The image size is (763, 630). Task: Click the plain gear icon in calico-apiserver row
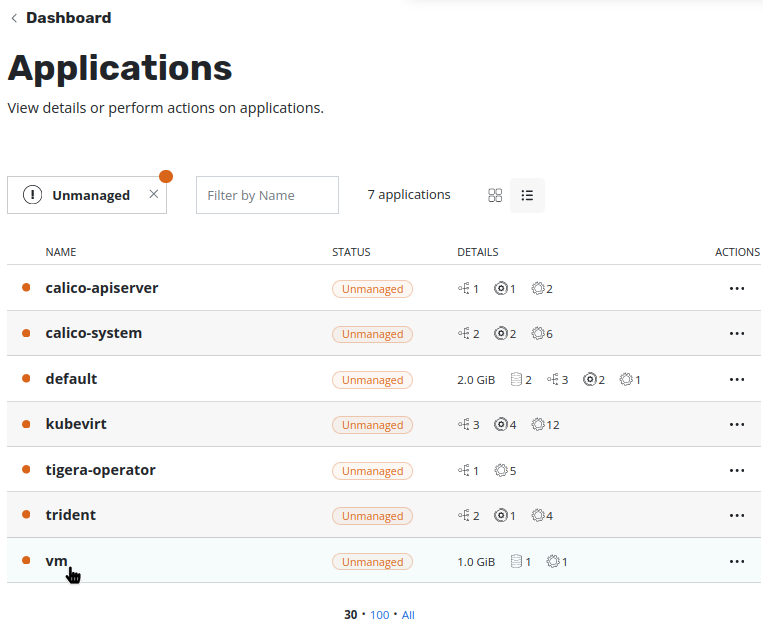pos(538,288)
